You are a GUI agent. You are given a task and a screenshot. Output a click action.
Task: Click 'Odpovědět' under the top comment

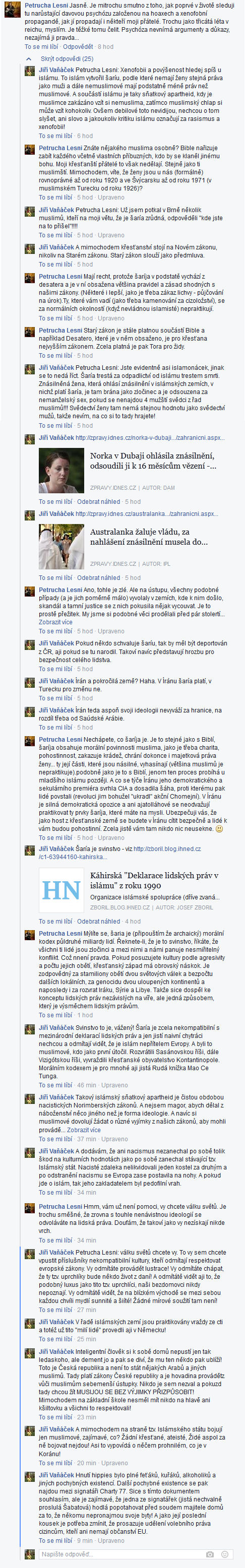tap(78, 46)
